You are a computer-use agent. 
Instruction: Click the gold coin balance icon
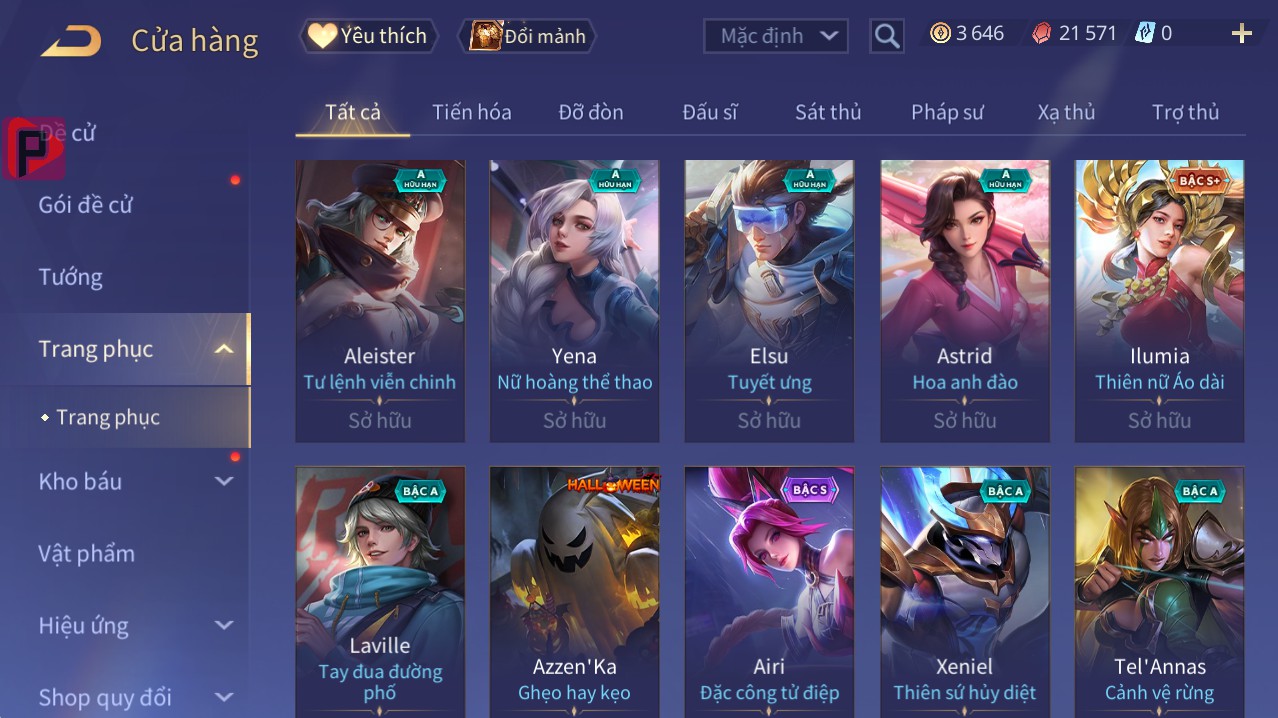(x=940, y=33)
